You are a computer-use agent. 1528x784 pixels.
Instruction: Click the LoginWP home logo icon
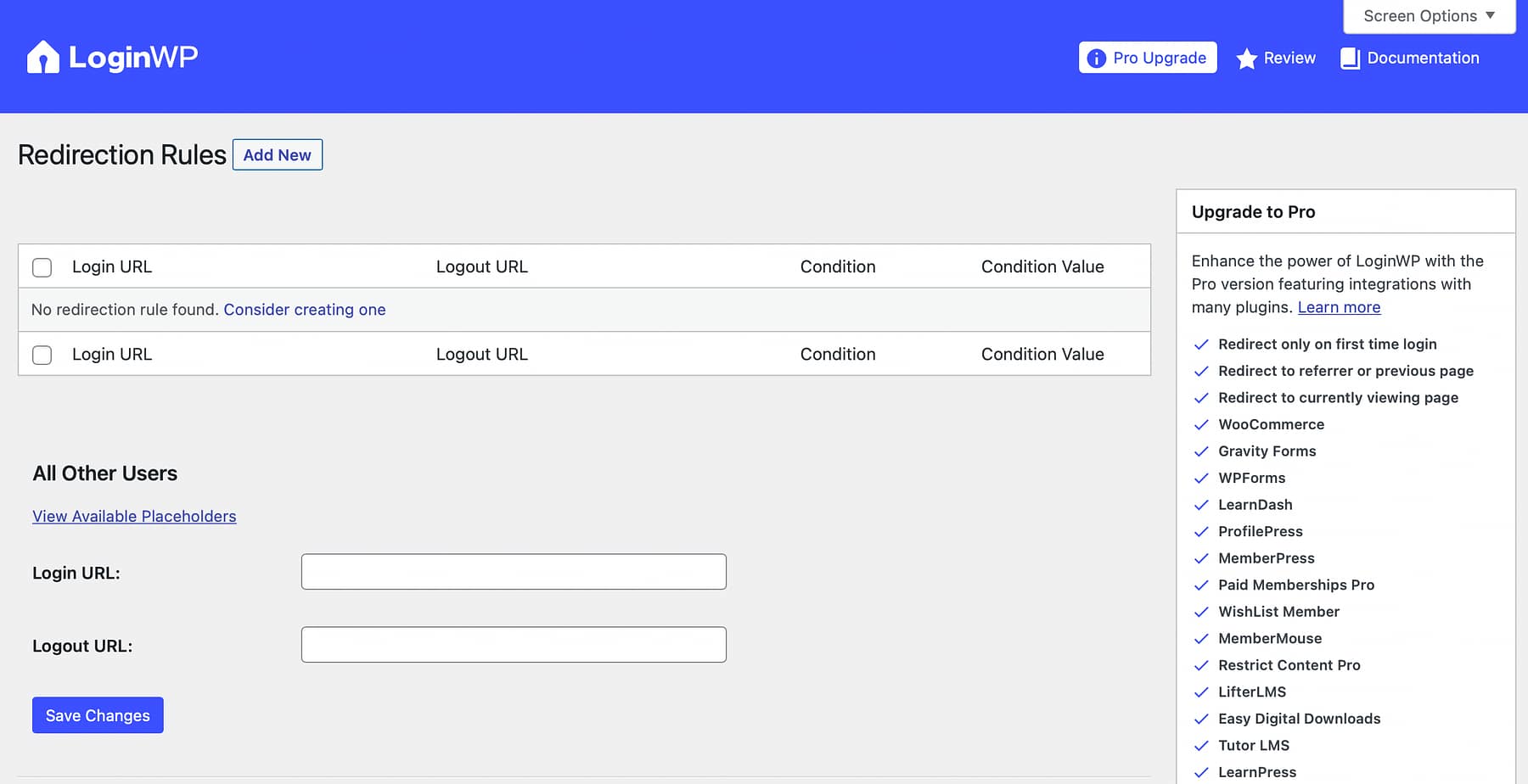tap(43, 56)
